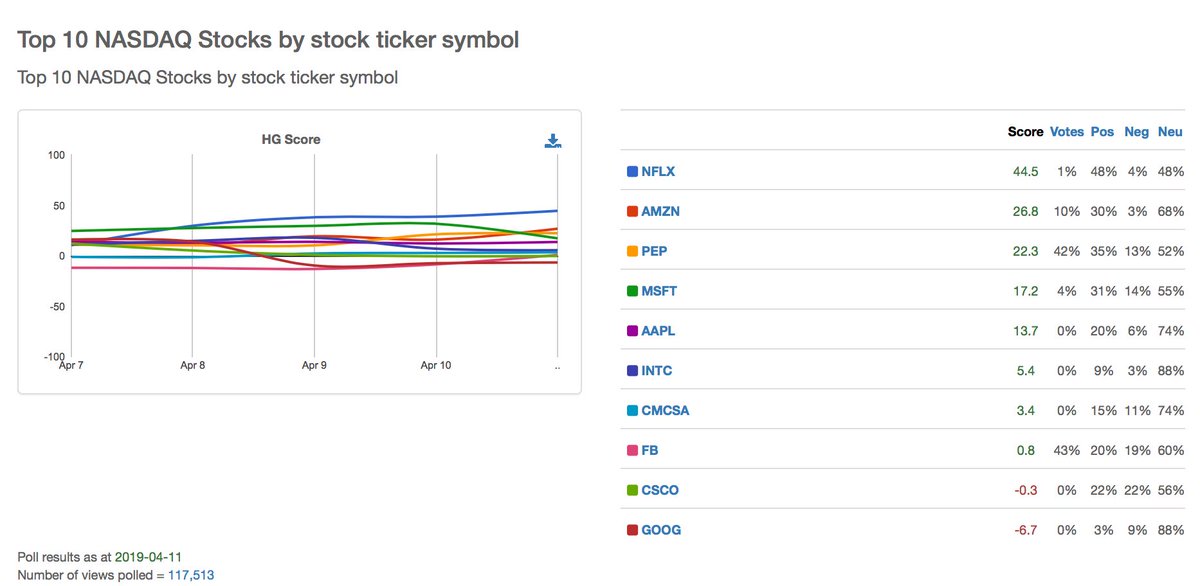Click the Apr 10 axis label

tap(436, 366)
